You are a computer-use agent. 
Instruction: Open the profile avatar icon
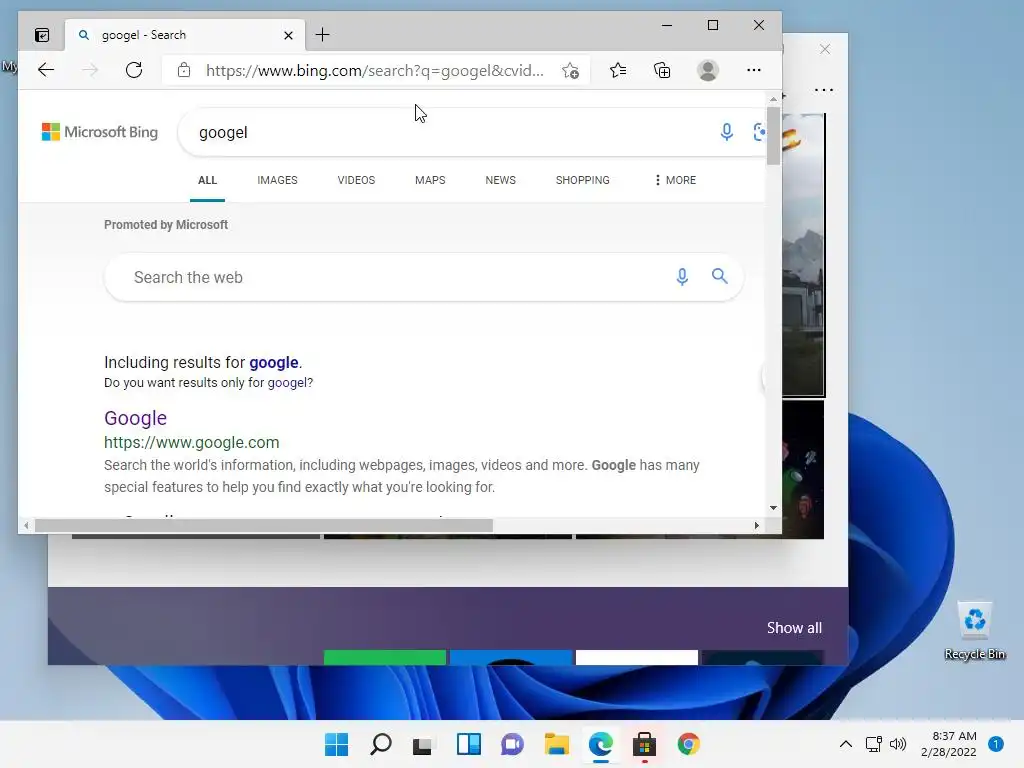tap(708, 70)
